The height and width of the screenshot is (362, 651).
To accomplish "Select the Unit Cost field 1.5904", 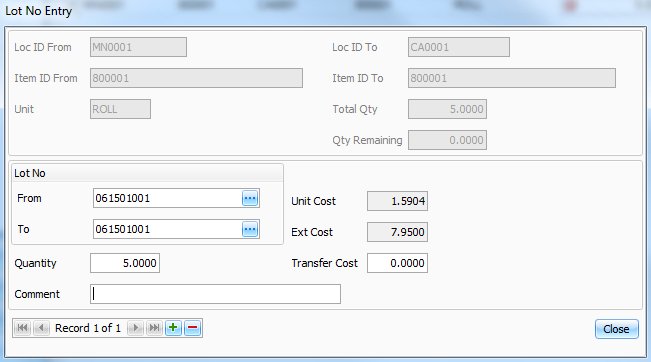I will (x=397, y=201).
